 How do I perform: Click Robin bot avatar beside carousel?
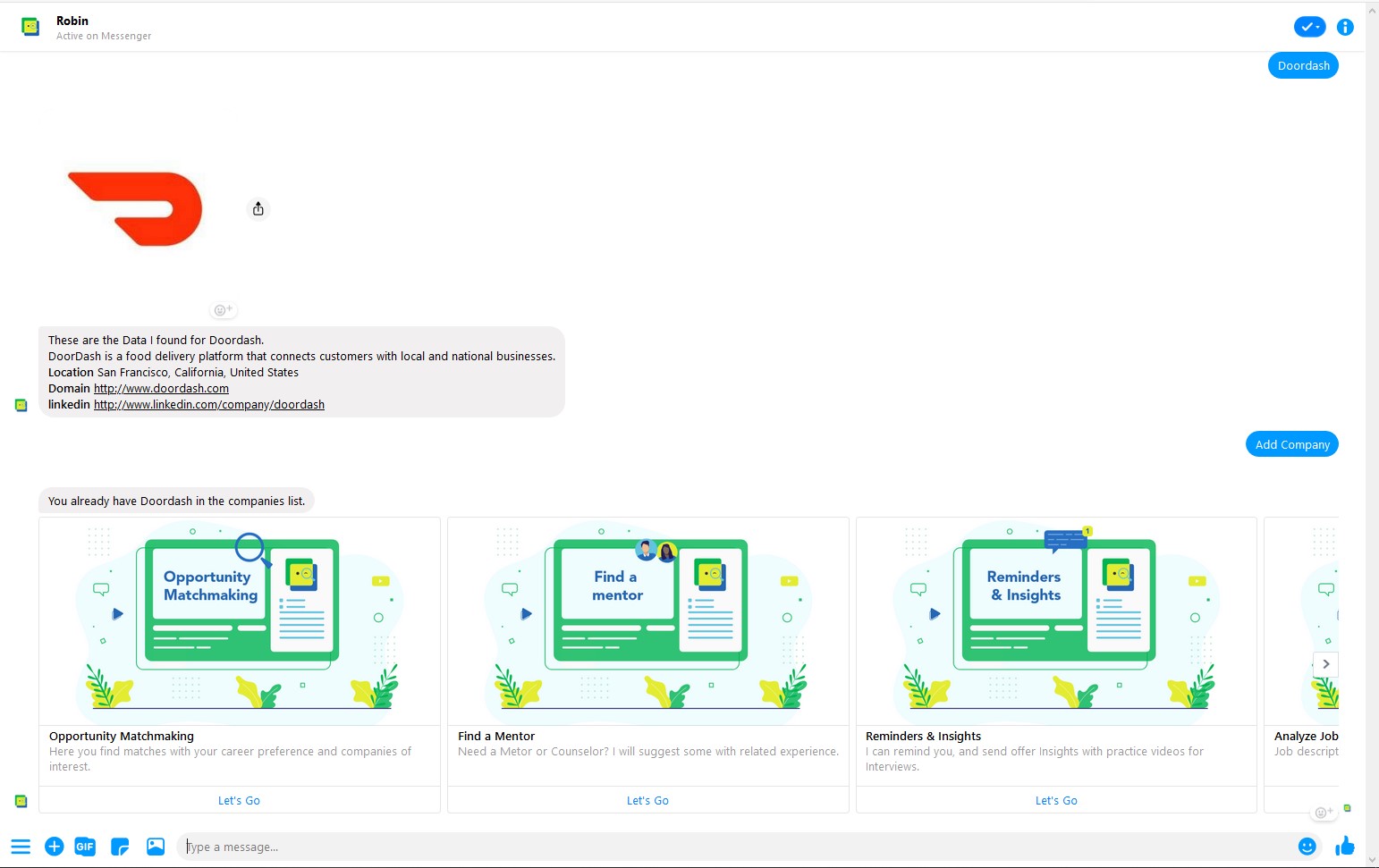pos(21,801)
